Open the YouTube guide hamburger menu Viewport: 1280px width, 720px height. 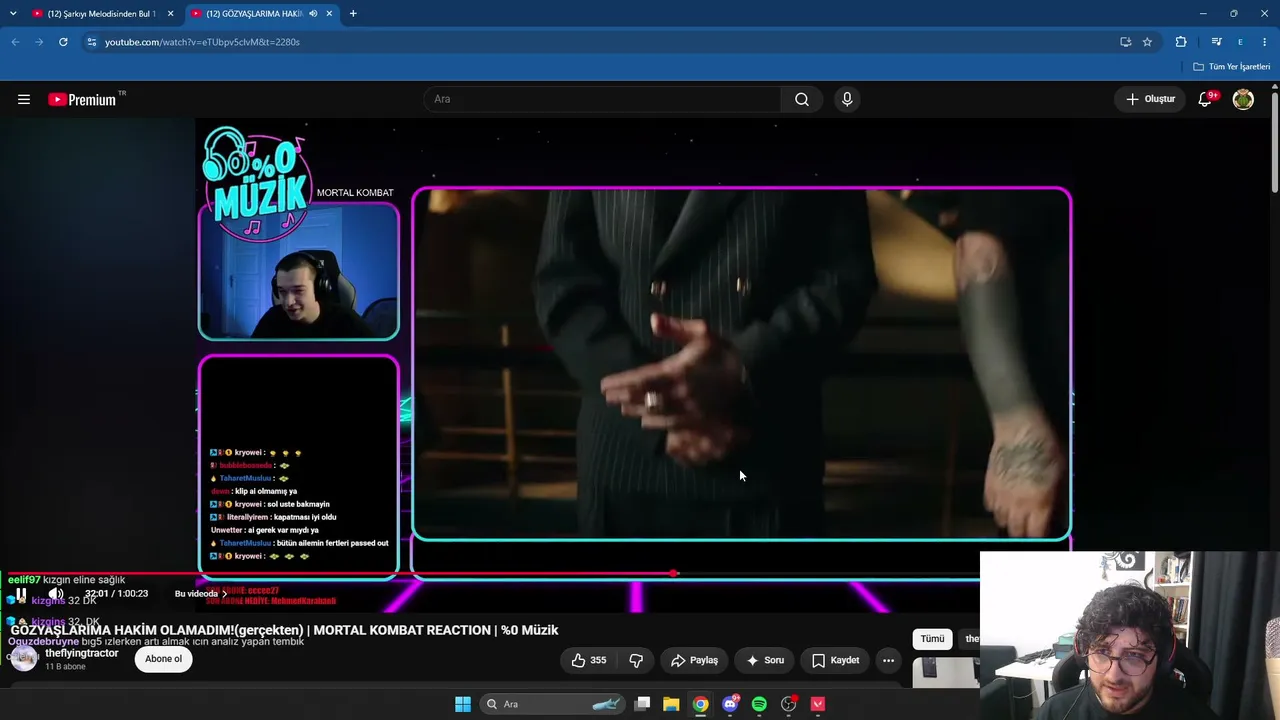[x=24, y=99]
